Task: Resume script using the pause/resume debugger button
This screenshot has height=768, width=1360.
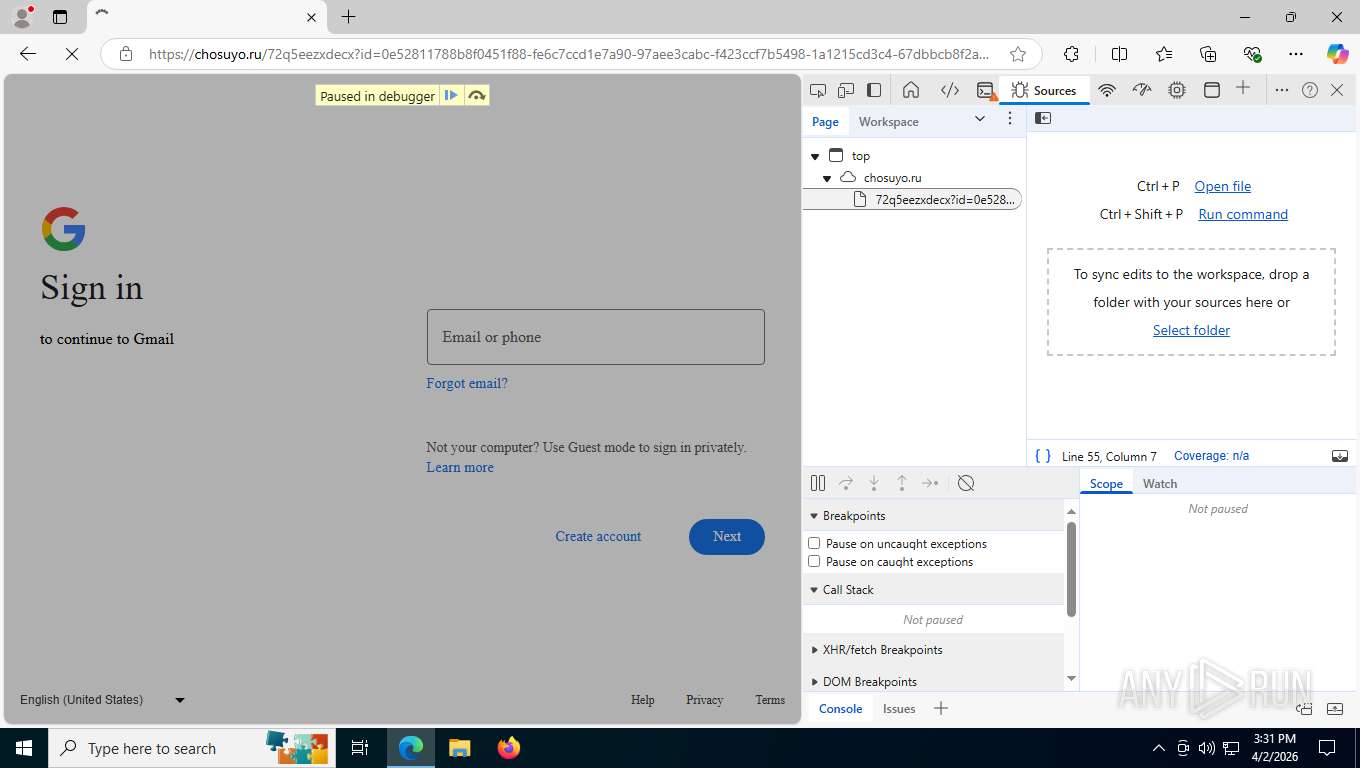Action: pyautogui.click(x=818, y=483)
